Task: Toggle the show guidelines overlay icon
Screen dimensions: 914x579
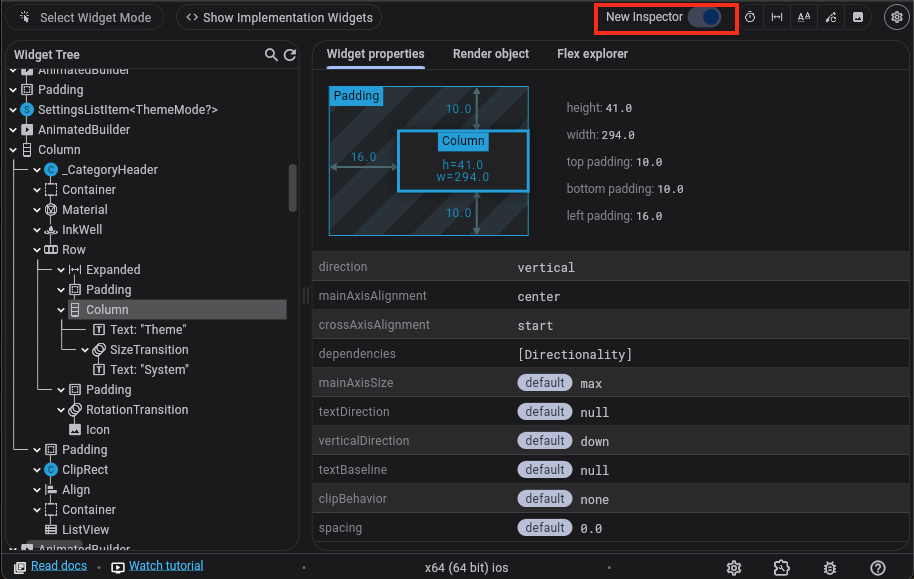Action: pos(778,17)
